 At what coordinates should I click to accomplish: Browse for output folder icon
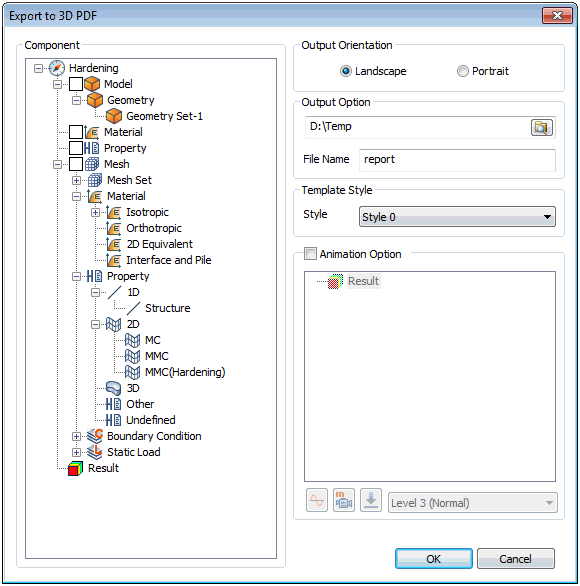tap(542, 127)
